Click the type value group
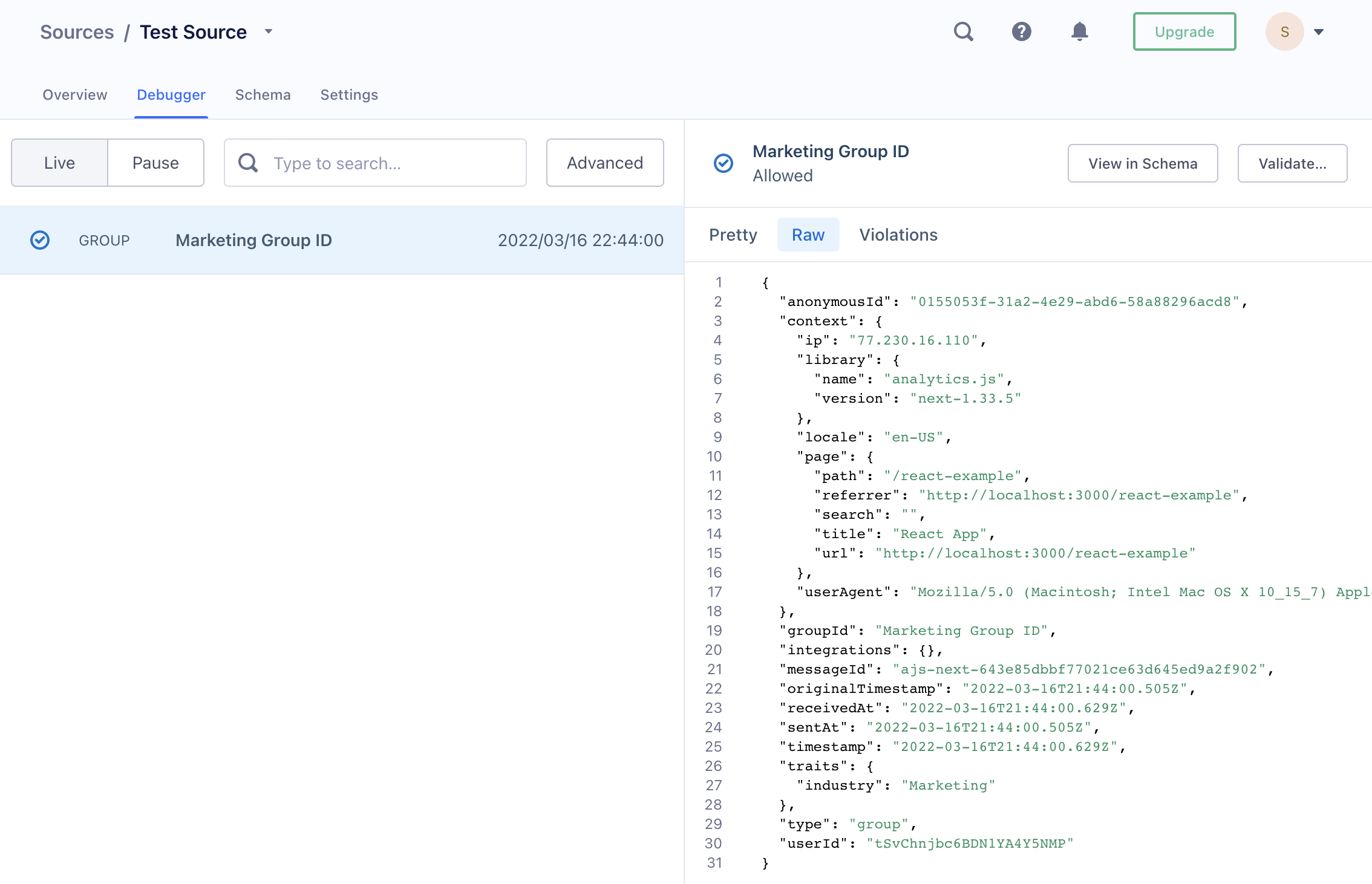Viewport: 1372px width, 884px height. click(x=879, y=824)
